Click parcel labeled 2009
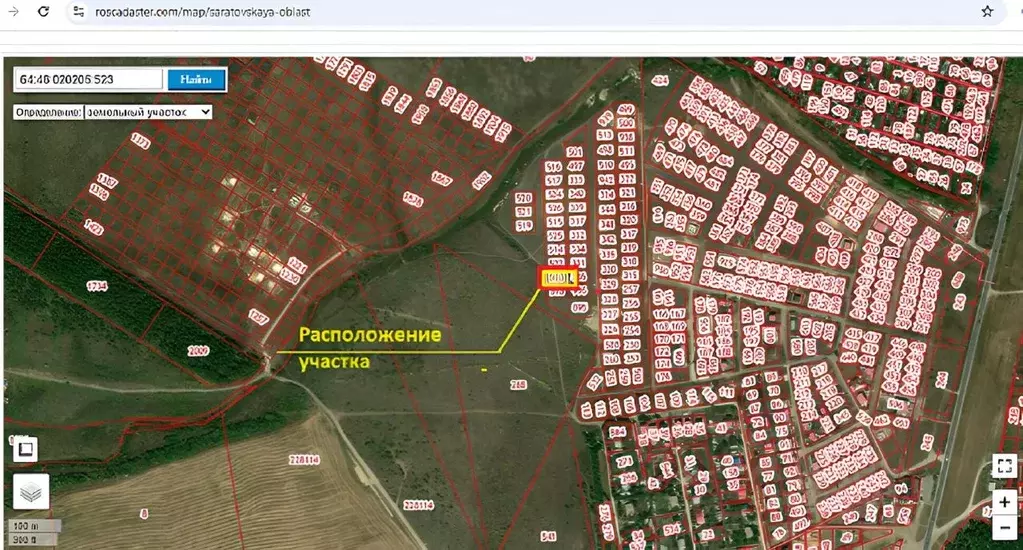The width and height of the screenshot is (1023, 550). tap(198, 351)
